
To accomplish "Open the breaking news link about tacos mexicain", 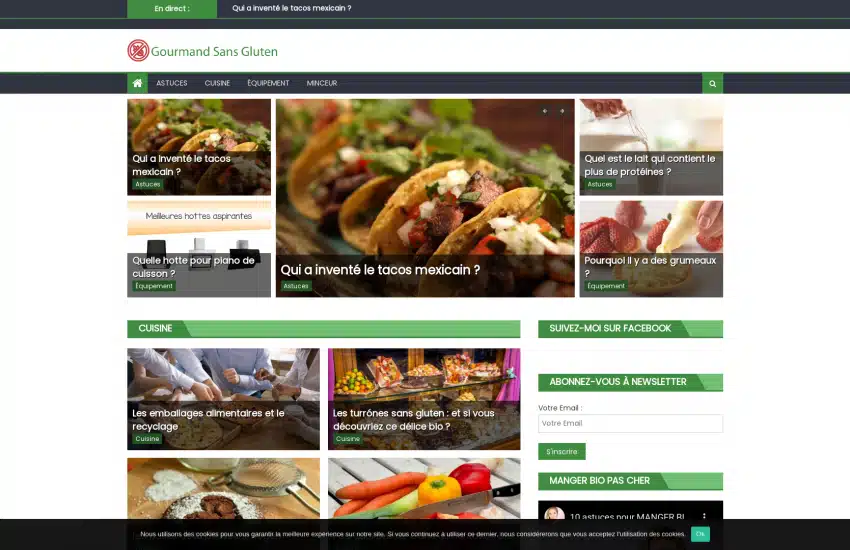I will click(x=291, y=8).
